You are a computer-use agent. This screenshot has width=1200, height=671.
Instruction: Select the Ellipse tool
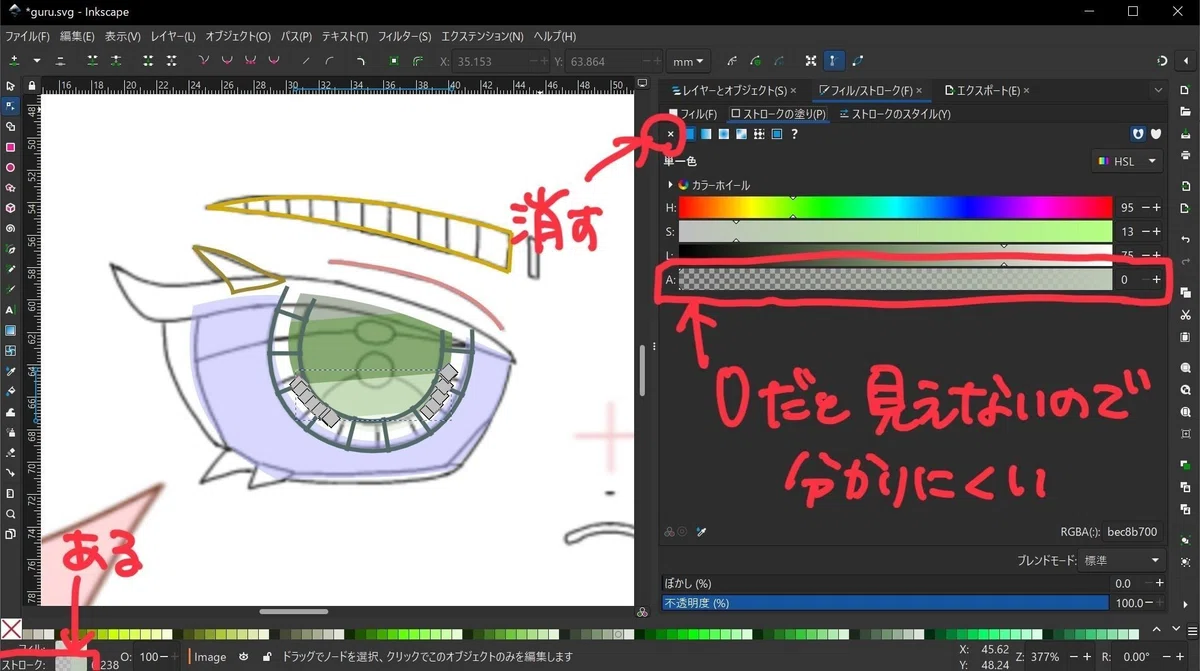pos(10,167)
